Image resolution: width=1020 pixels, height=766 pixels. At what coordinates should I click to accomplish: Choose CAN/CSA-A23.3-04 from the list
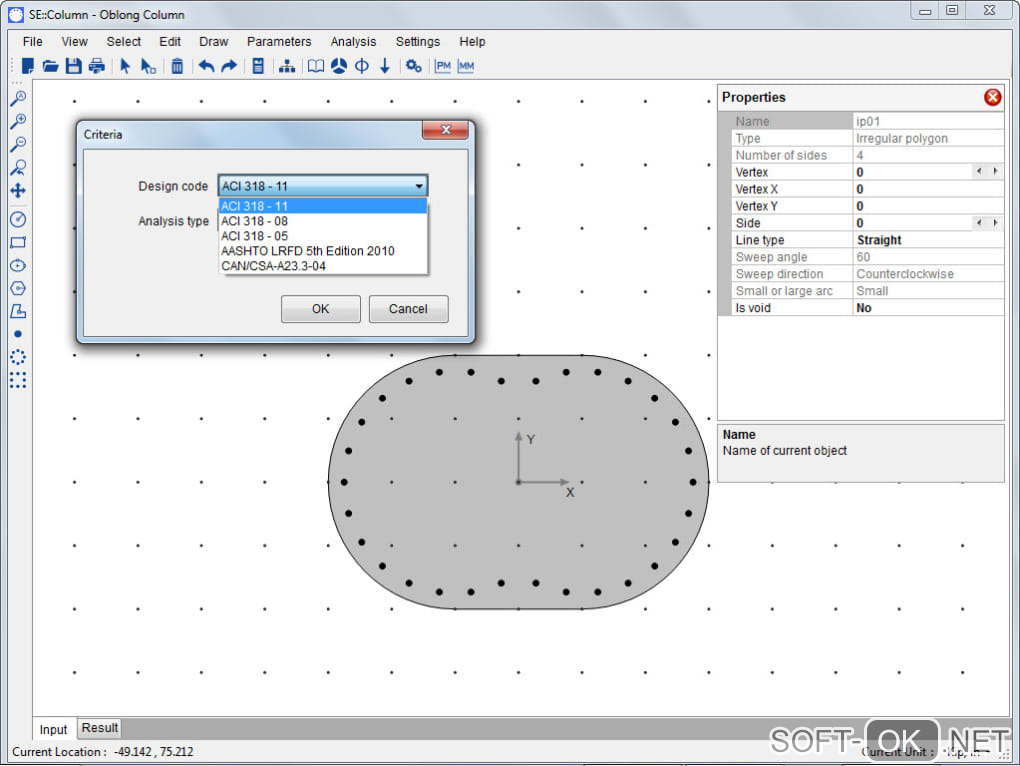tap(274, 266)
